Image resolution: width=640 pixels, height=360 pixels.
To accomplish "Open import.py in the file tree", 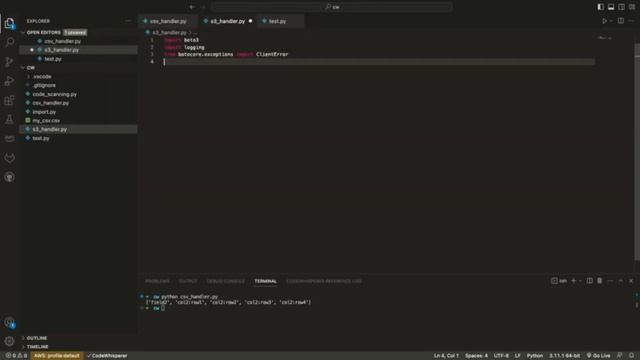I will tap(44, 112).
